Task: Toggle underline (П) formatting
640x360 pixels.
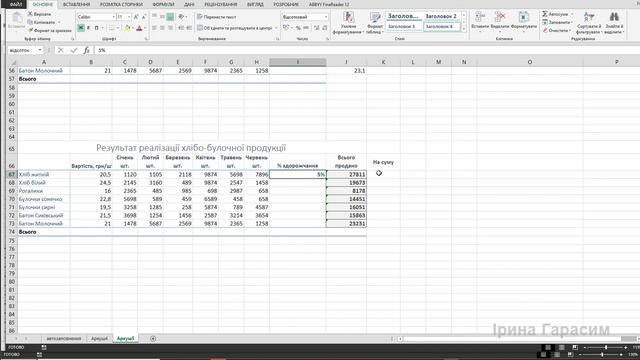Action: (x=96, y=28)
